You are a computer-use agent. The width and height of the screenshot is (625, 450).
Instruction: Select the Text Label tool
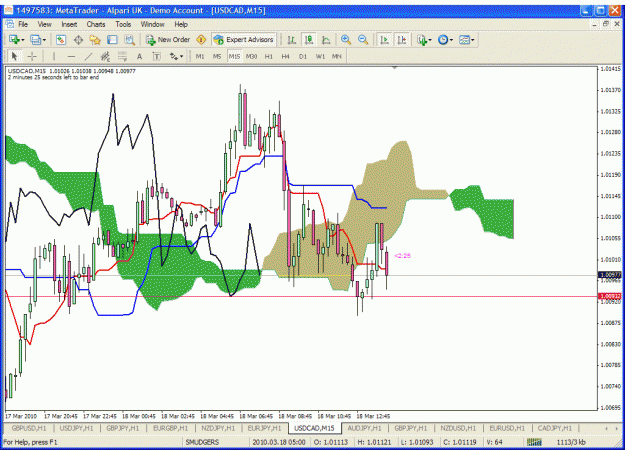(157, 56)
